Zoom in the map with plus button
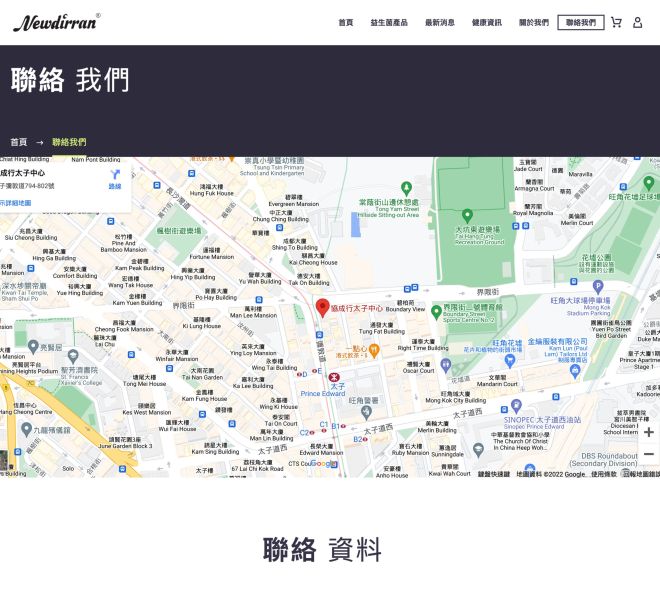This screenshot has height=600, width=660. tap(649, 432)
